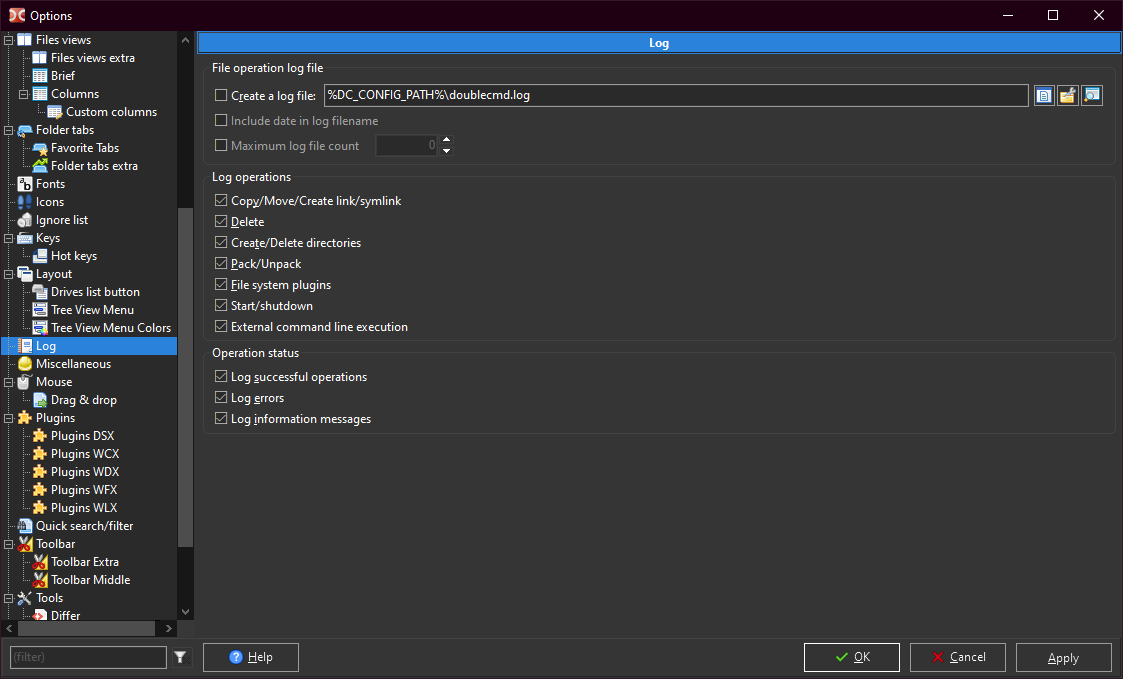This screenshot has width=1123, height=679.
Task: Toggle the Log errors checkbox
Action: point(222,398)
